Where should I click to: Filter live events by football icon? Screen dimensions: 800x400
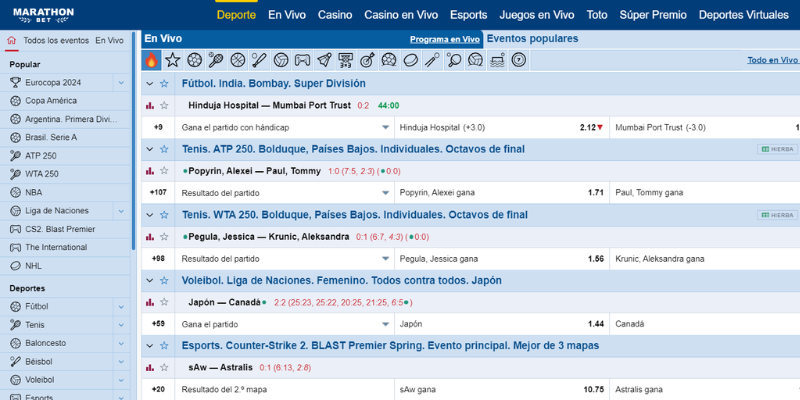[x=194, y=60]
